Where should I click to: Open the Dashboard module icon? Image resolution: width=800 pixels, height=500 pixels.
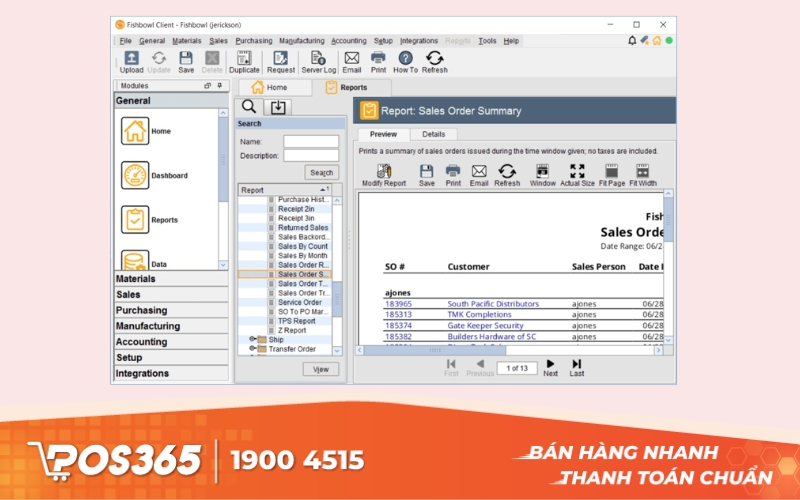(x=135, y=175)
